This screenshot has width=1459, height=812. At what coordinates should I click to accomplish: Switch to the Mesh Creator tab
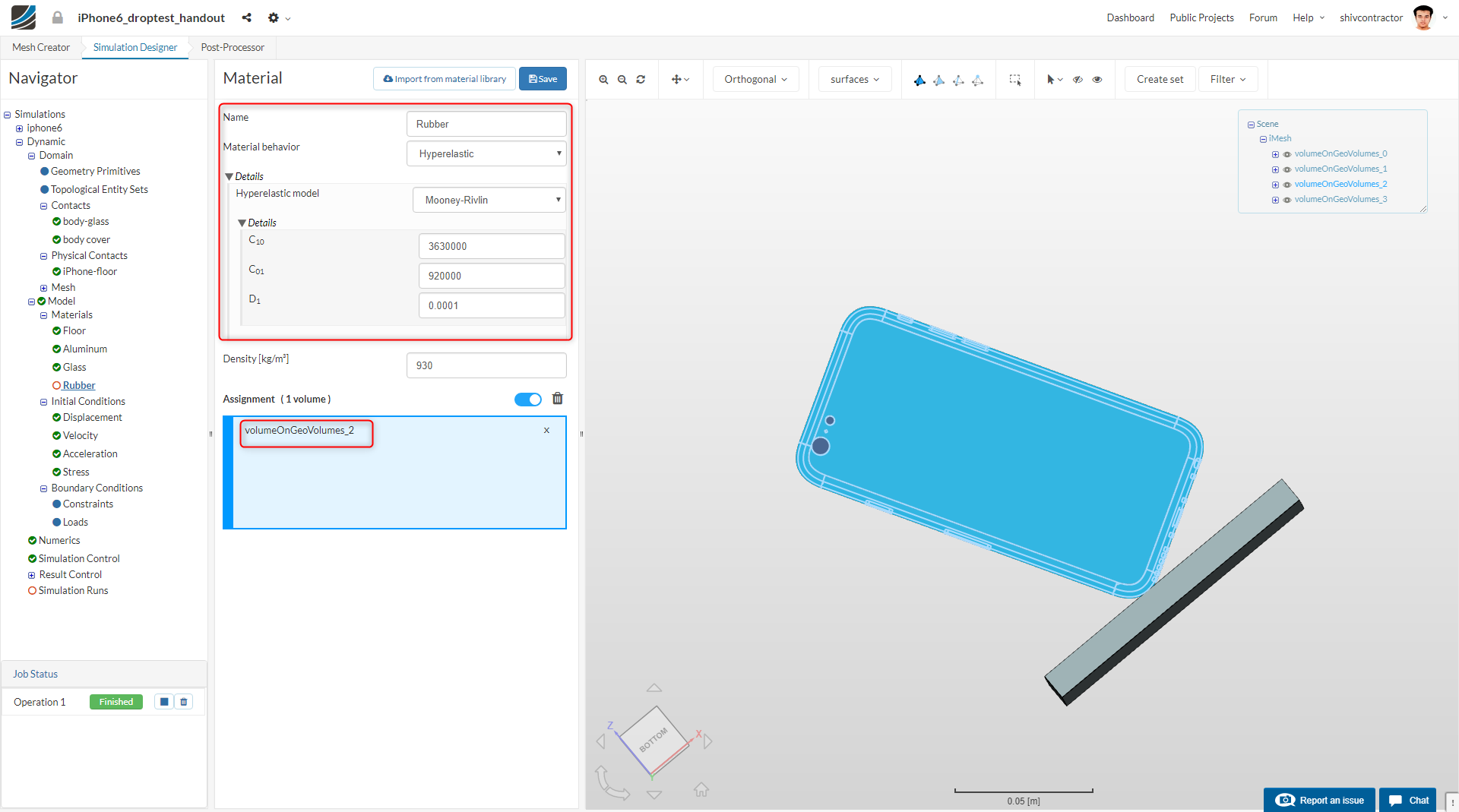click(x=41, y=47)
